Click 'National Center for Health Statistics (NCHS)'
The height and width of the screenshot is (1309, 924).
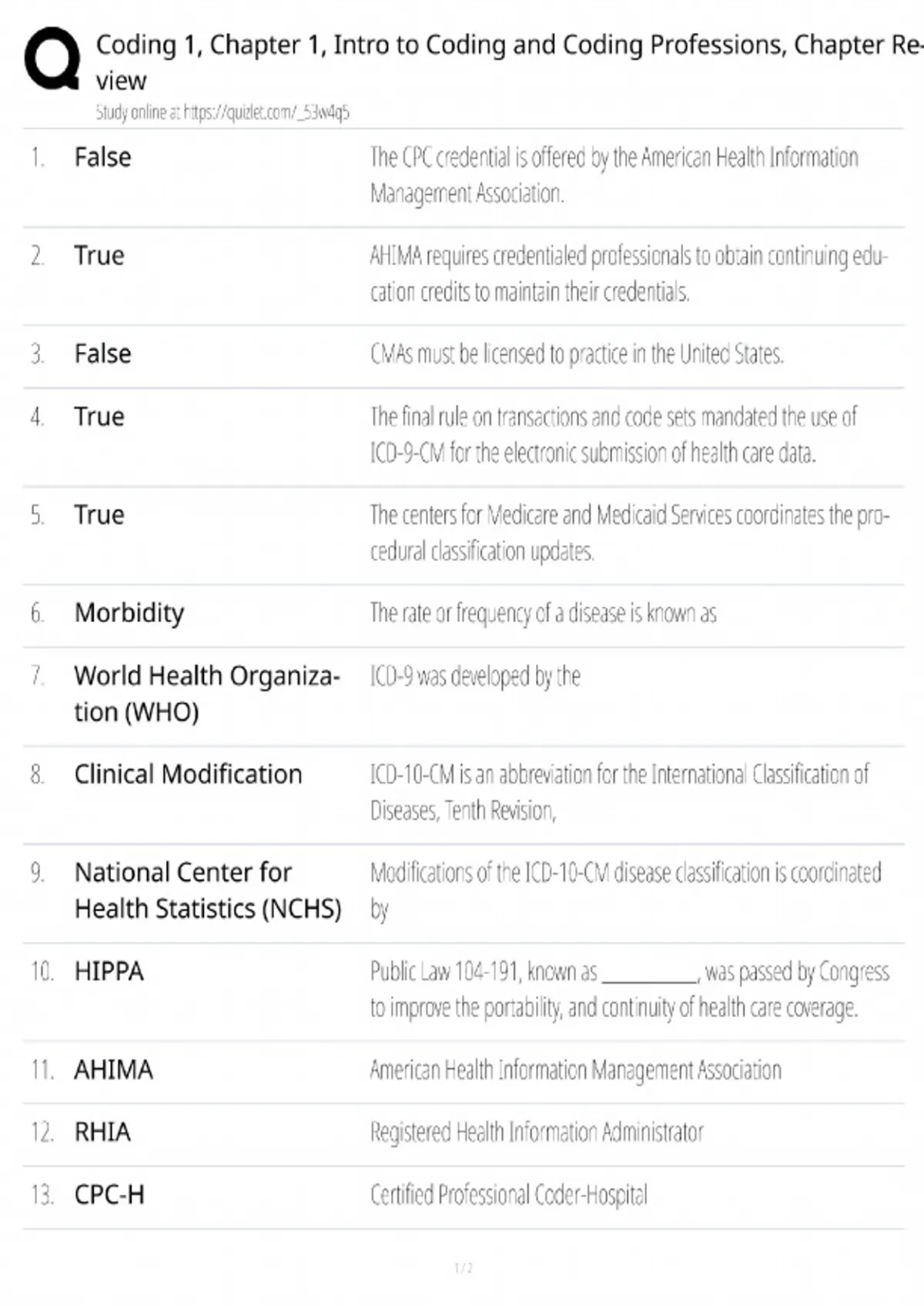(207, 890)
